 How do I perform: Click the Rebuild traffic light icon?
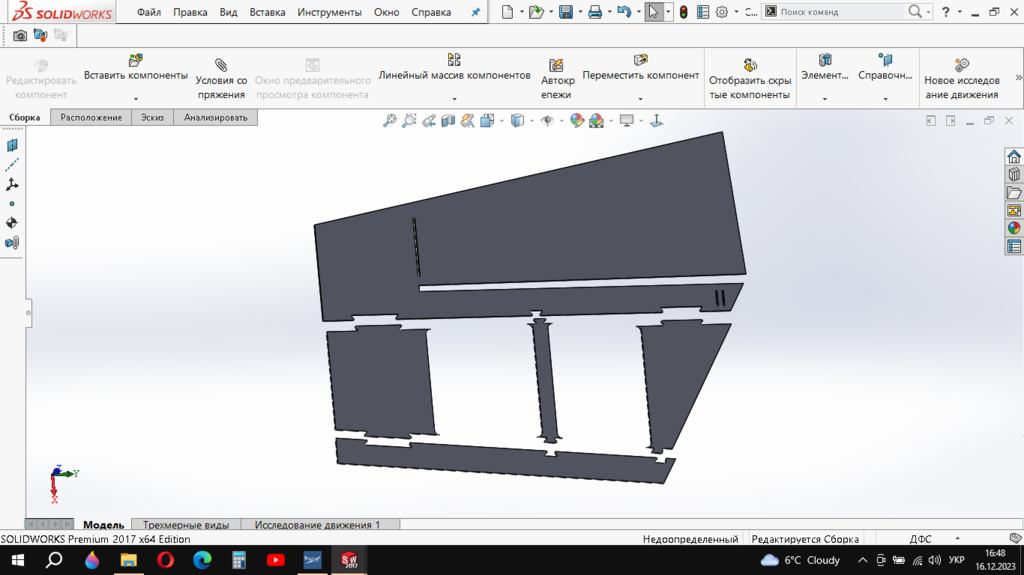point(683,12)
